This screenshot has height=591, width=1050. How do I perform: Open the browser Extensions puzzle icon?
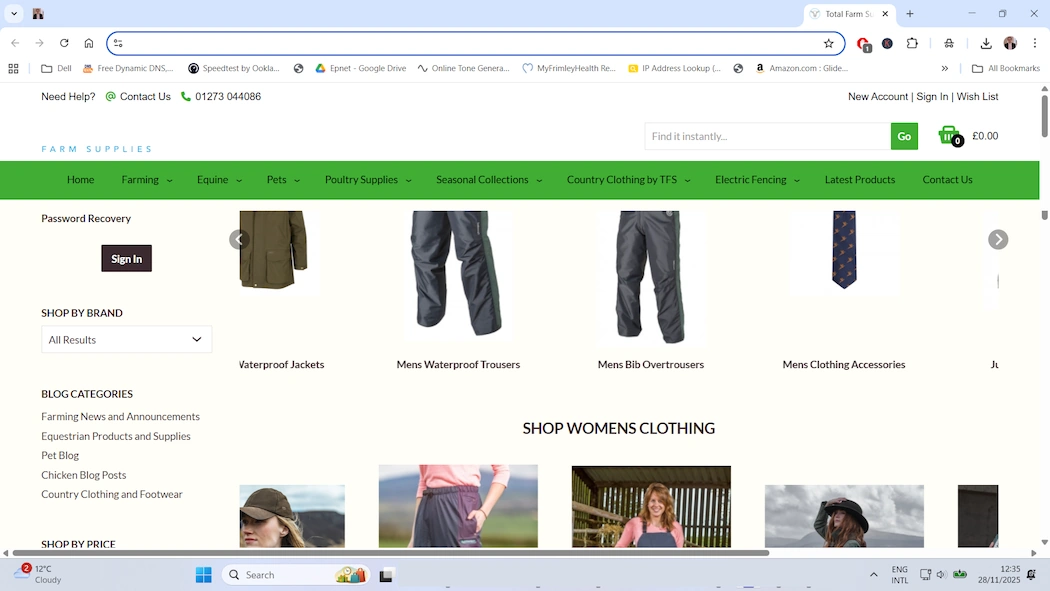point(911,43)
